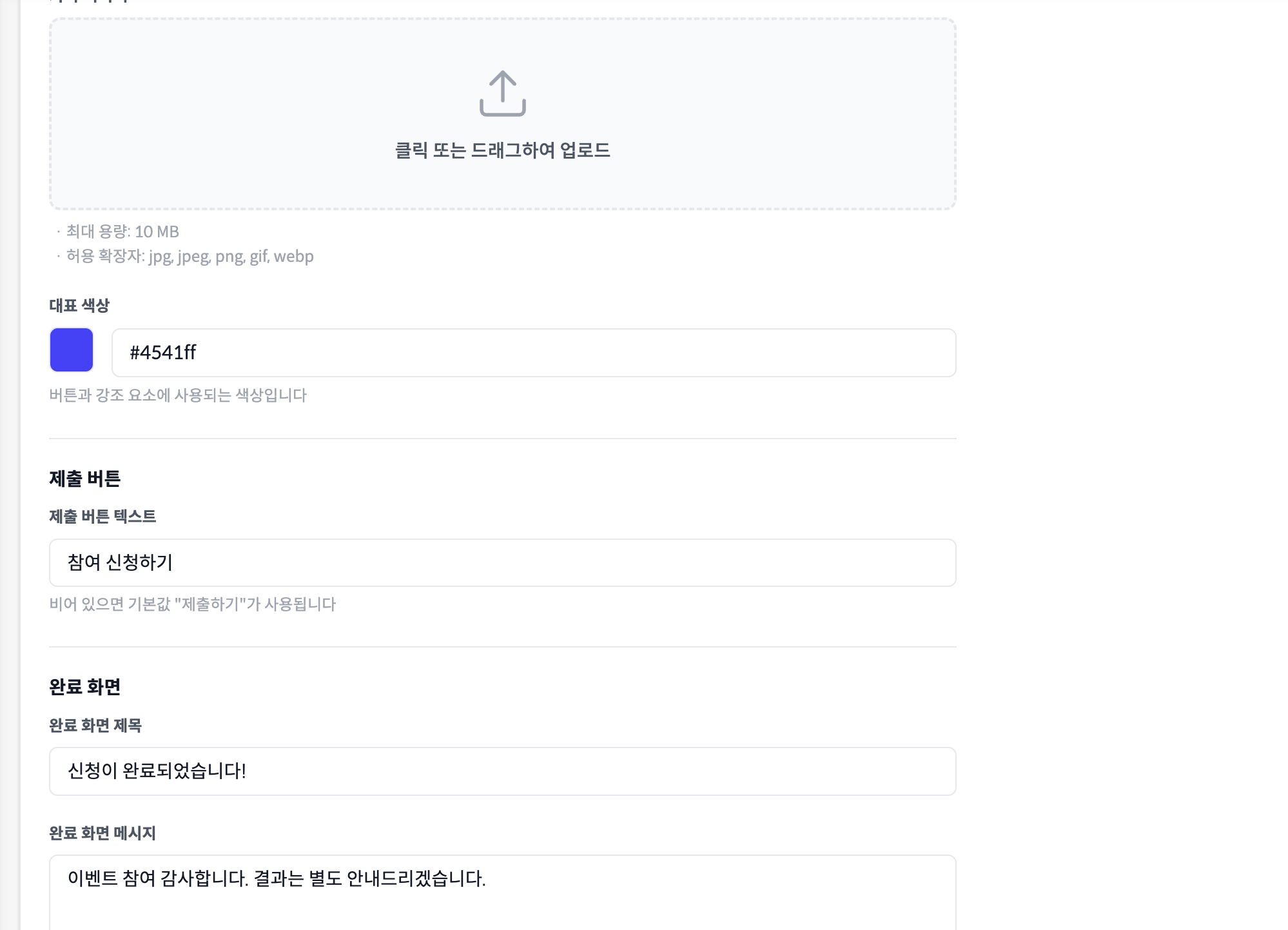Click the '최대 용량: 10 MB' hint
The width and height of the screenshot is (1288, 930).
(122, 232)
